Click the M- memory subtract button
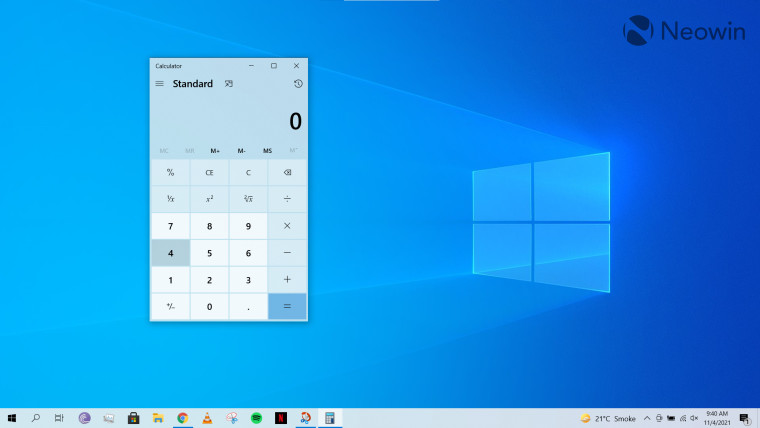This screenshot has width=760, height=428. click(x=241, y=151)
